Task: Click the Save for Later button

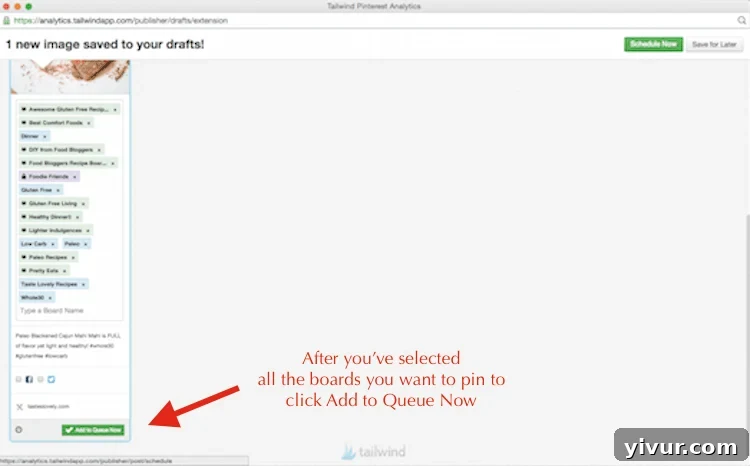Action: point(714,44)
